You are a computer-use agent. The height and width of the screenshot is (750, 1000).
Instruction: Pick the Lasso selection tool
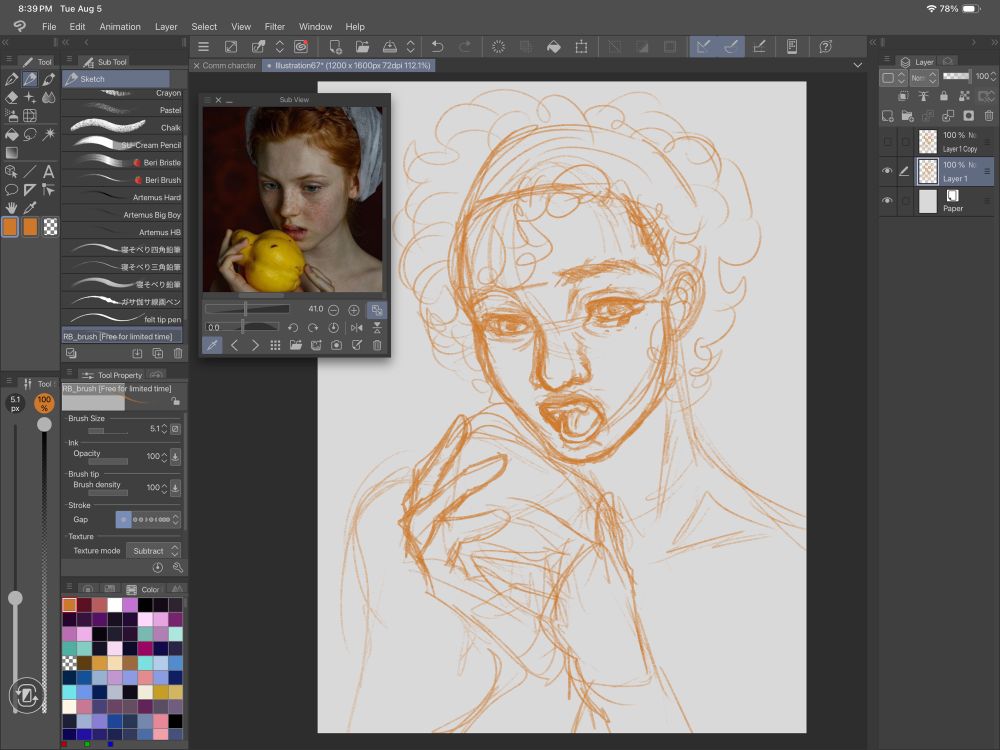coord(30,135)
